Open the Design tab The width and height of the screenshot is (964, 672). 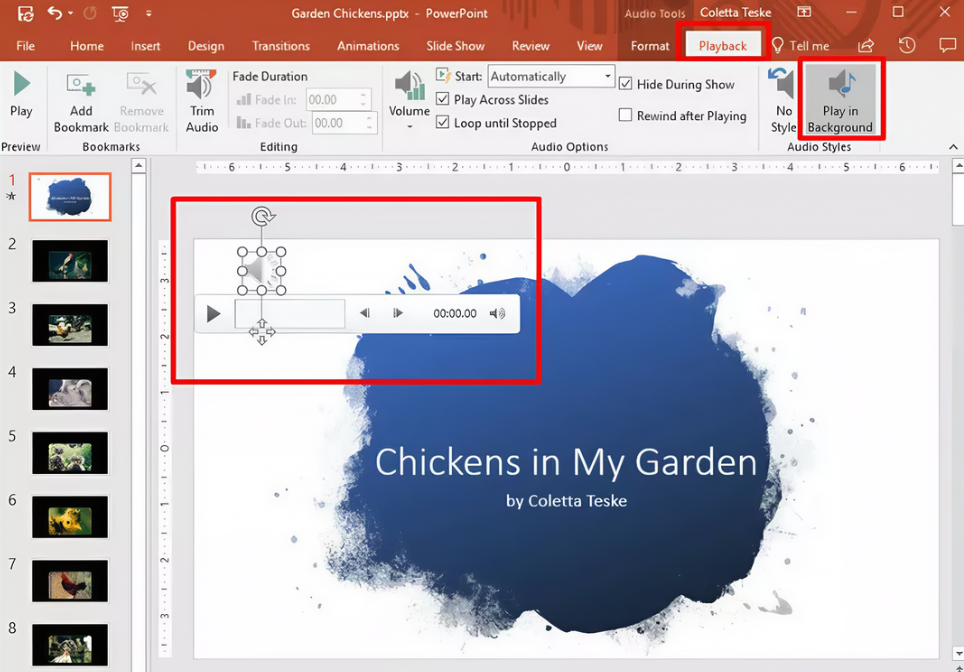[x=206, y=46]
